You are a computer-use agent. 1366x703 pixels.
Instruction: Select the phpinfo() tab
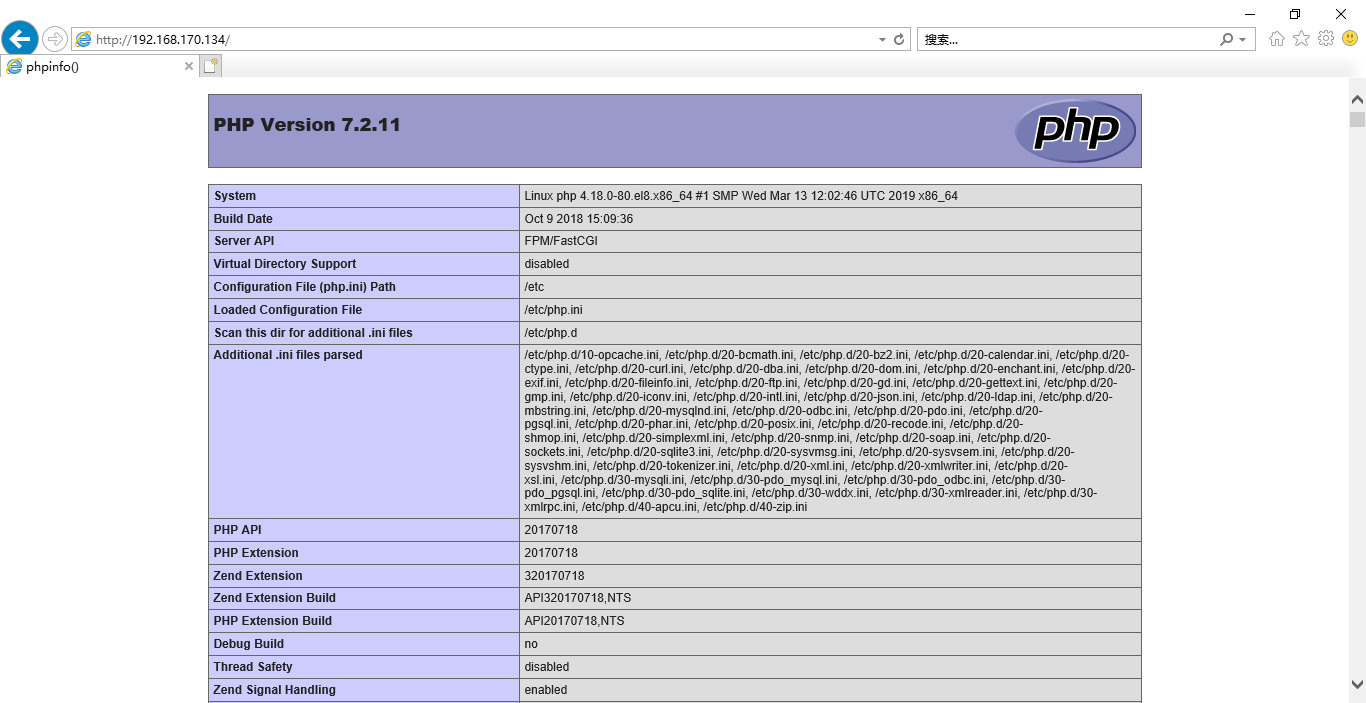98,66
